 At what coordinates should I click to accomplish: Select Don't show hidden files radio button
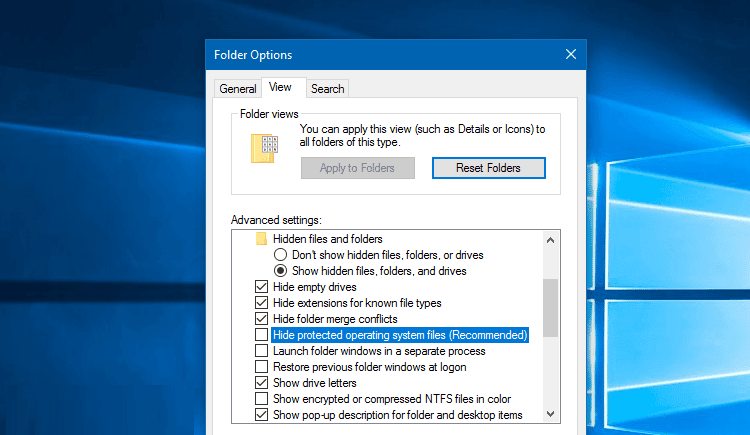click(x=280, y=255)
